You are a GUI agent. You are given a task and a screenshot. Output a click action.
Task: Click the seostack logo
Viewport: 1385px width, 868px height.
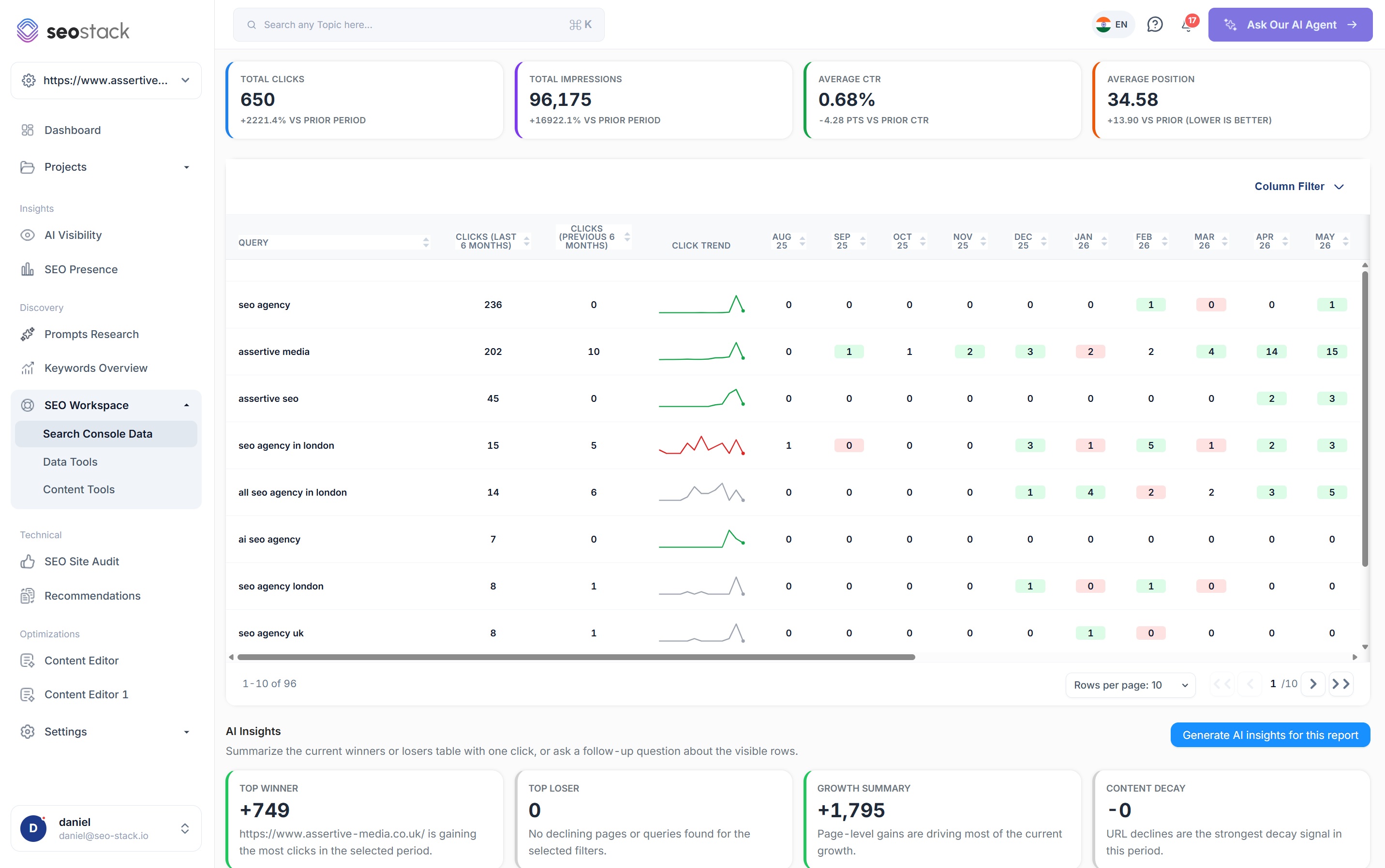[73, 30]
